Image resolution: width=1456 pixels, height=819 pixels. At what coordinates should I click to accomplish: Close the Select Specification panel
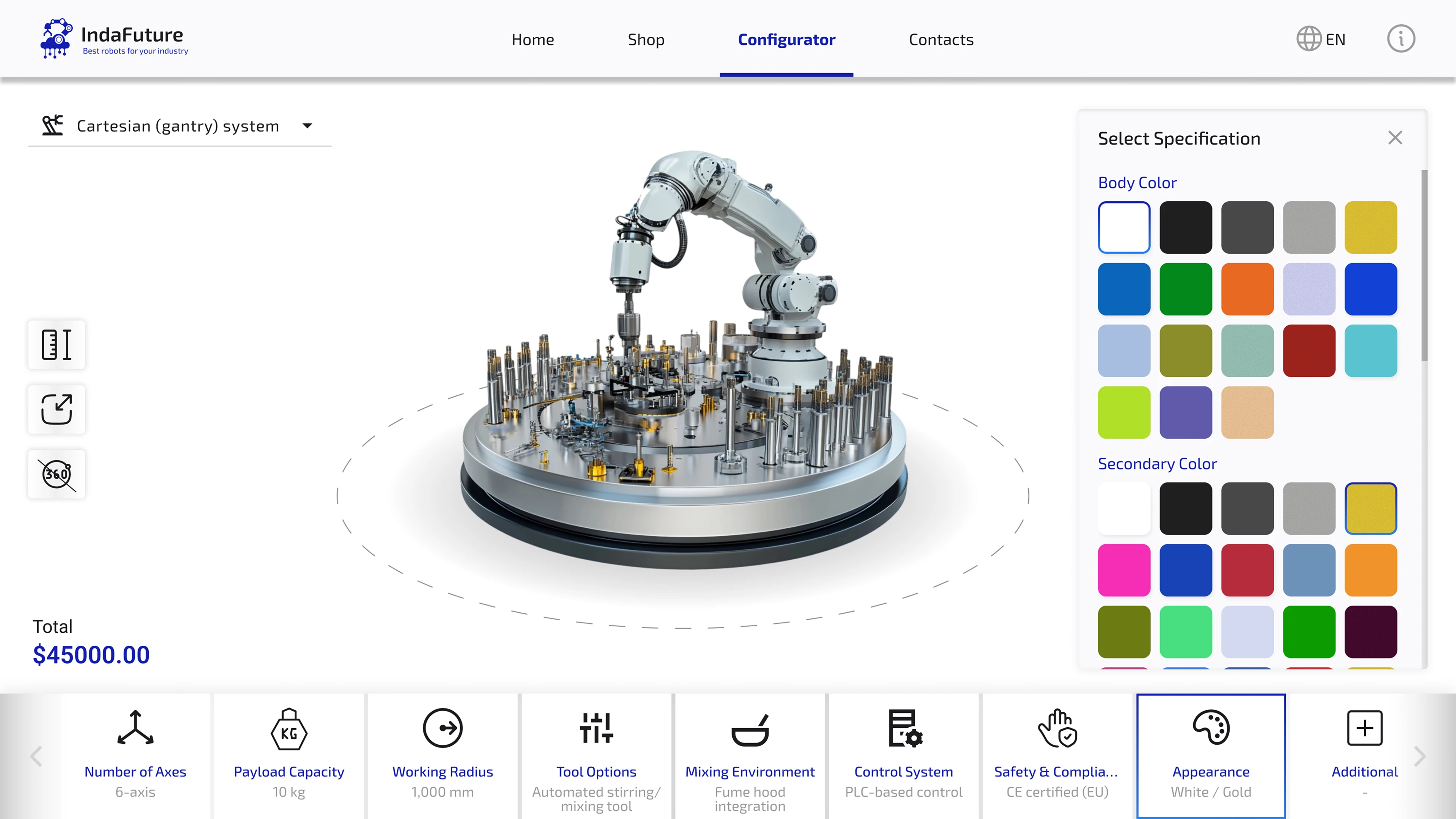pos(1395,138)
